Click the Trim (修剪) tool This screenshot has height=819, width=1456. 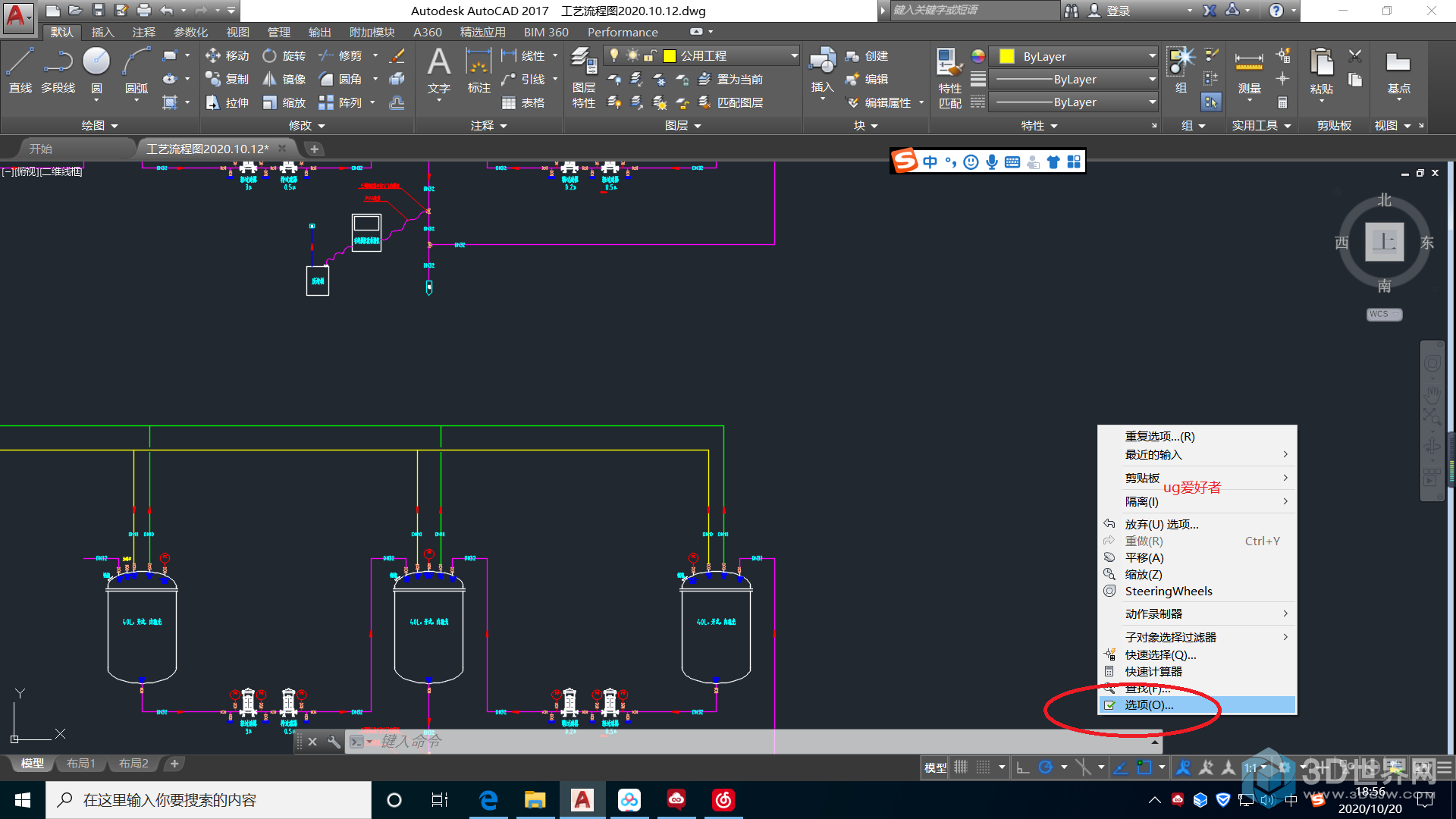[340, 56]
